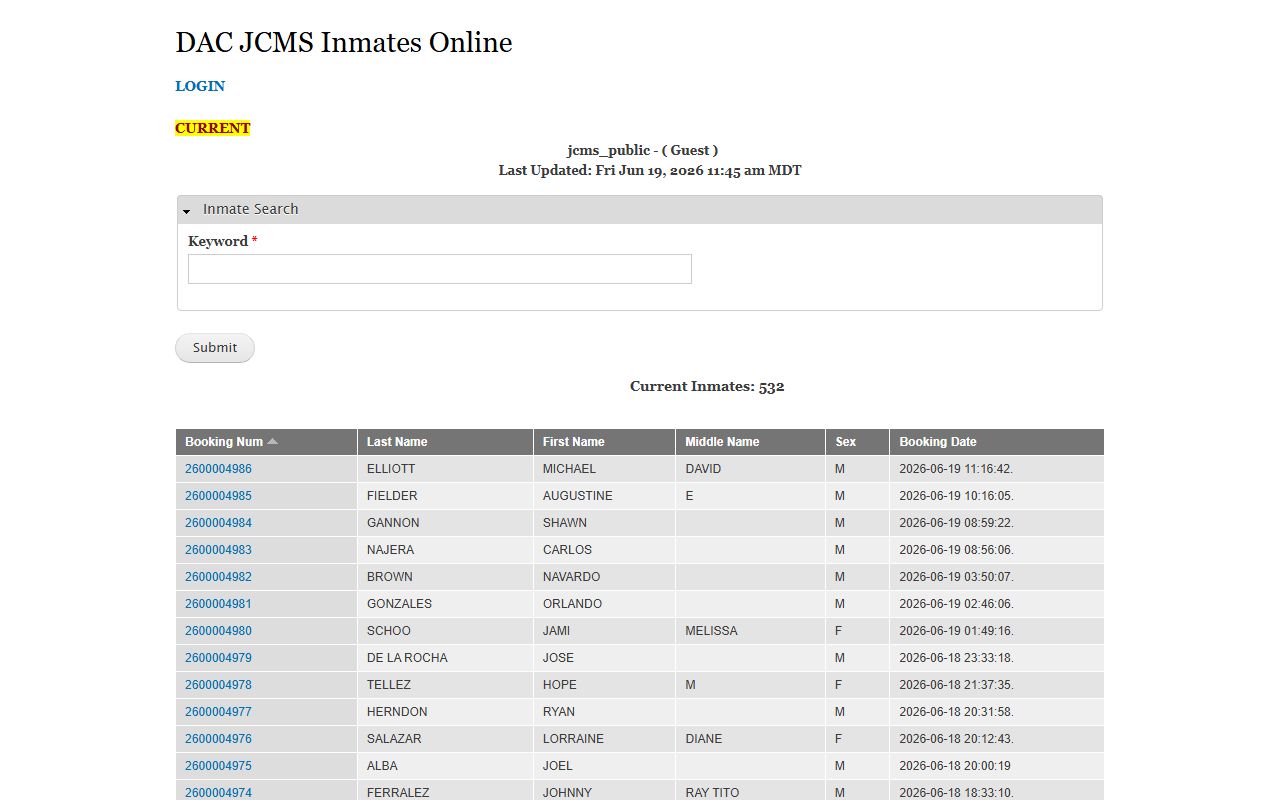This screenshot has width=1280, height=800.
Task: Click first name SHAWN cell
Action: pos(605,523)
